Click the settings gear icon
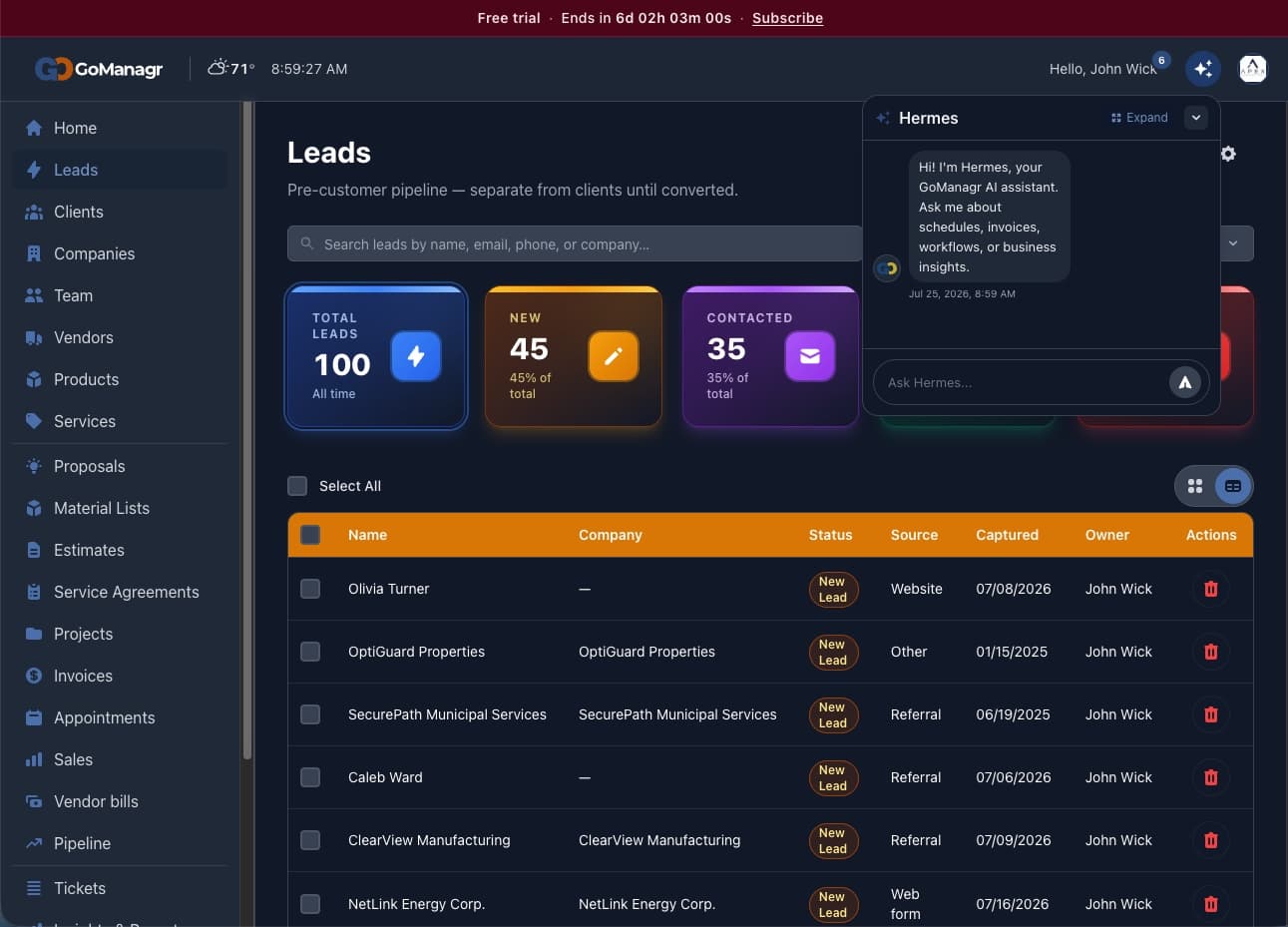This screenshot has height=927, width=1288. point(1228,154)
